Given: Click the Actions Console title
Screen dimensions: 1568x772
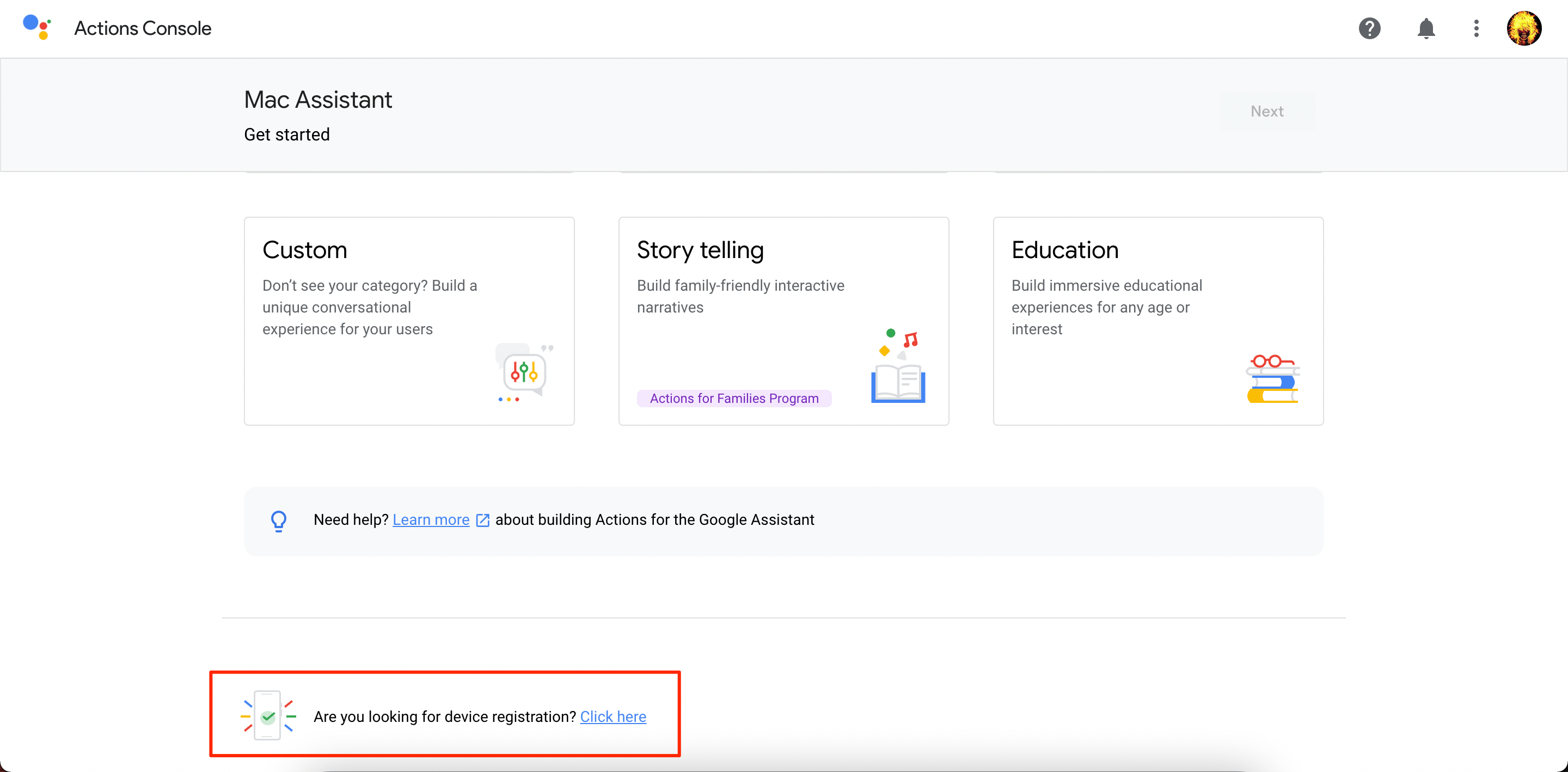Looking at the screenshot, I should point(143,28).
